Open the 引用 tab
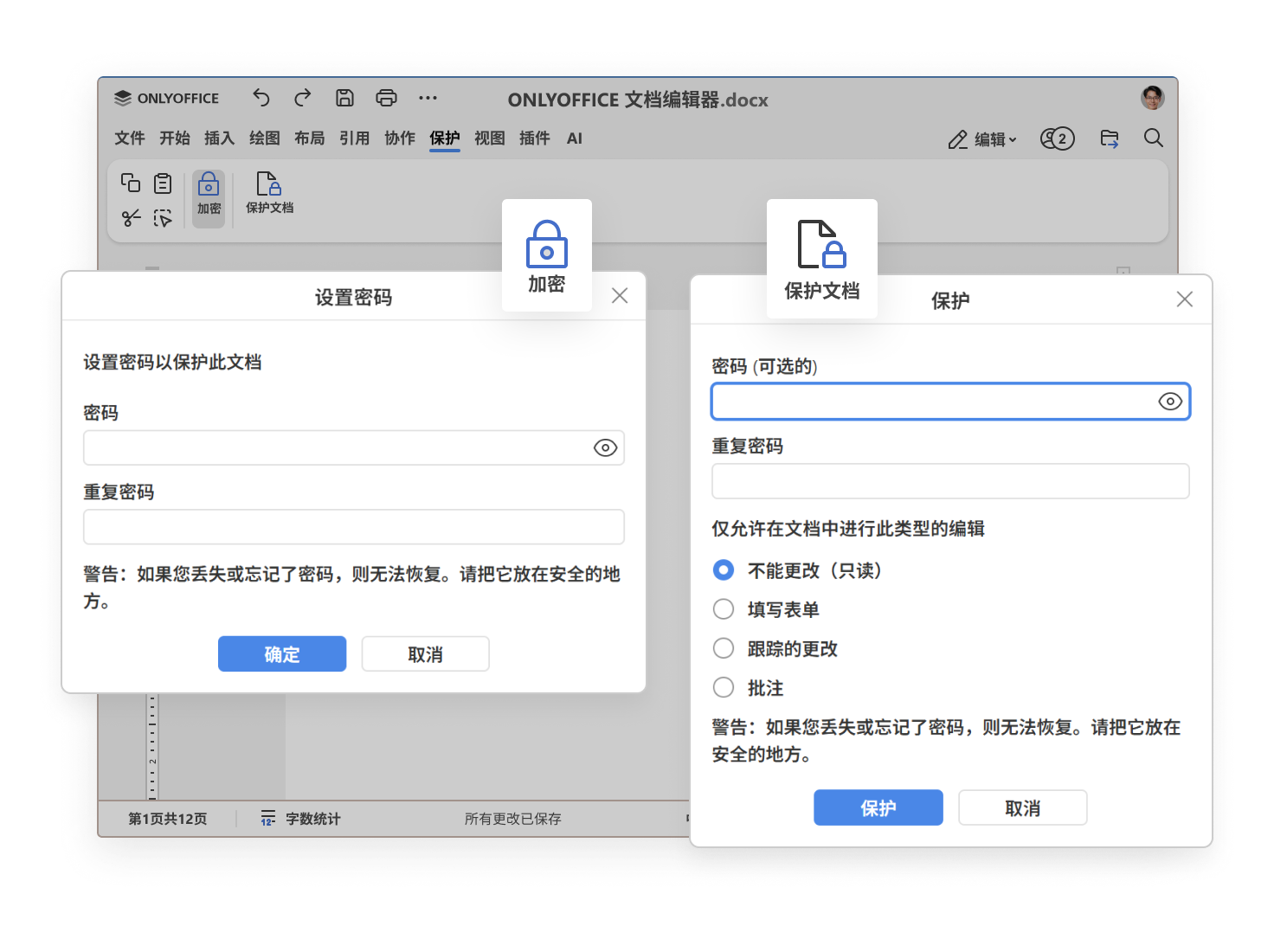Image resolution: width=1274 pixels, height=952 pixels. tap(355, 138)
